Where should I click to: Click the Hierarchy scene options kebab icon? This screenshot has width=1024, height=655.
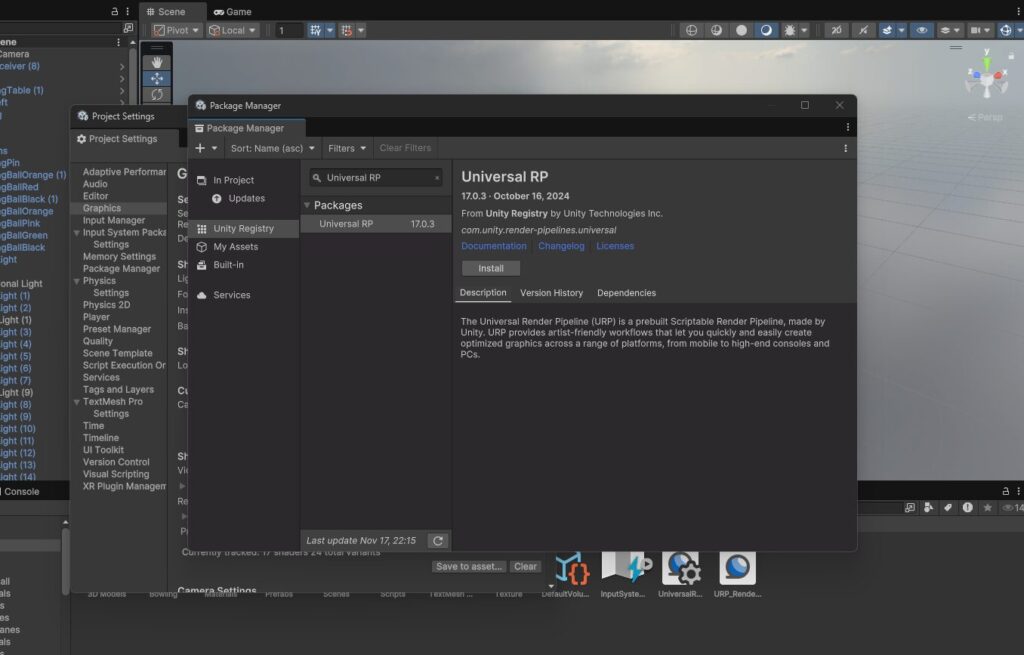118,42
